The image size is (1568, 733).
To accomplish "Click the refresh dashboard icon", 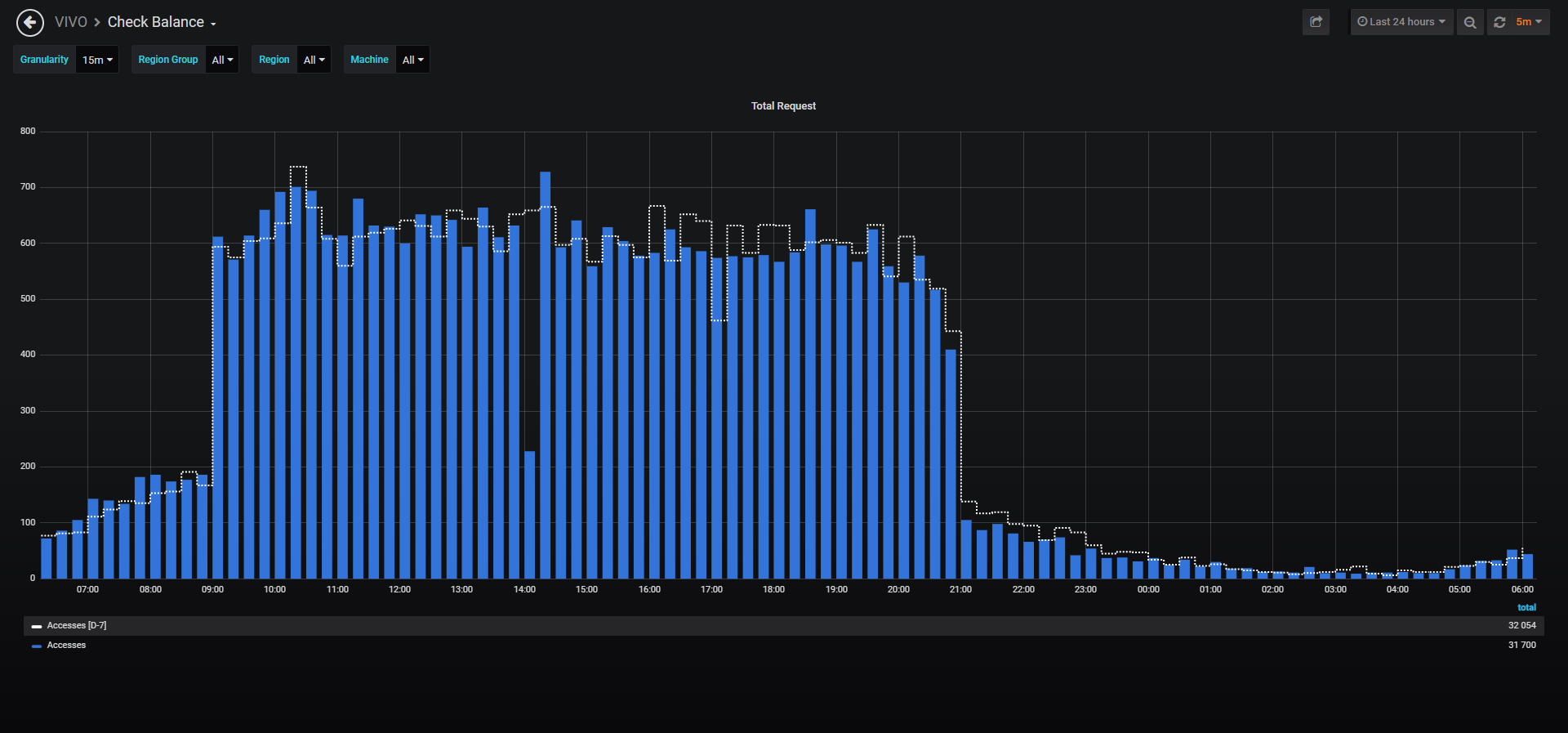I will pyautogui.click(x=1499, y=22).
